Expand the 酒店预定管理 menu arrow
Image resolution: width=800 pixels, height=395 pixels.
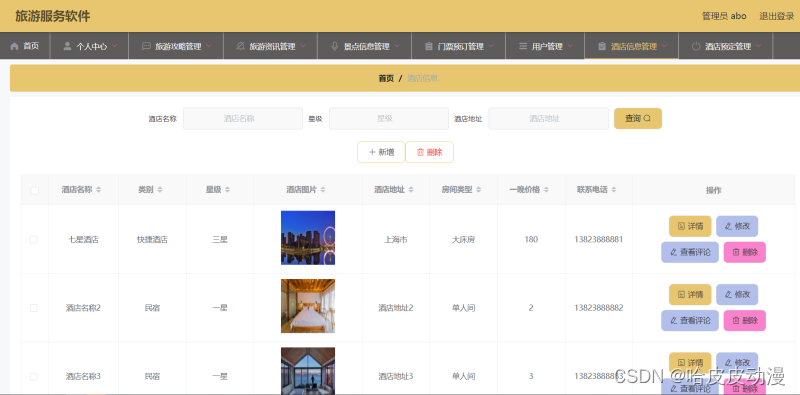(x=759, y=46)
